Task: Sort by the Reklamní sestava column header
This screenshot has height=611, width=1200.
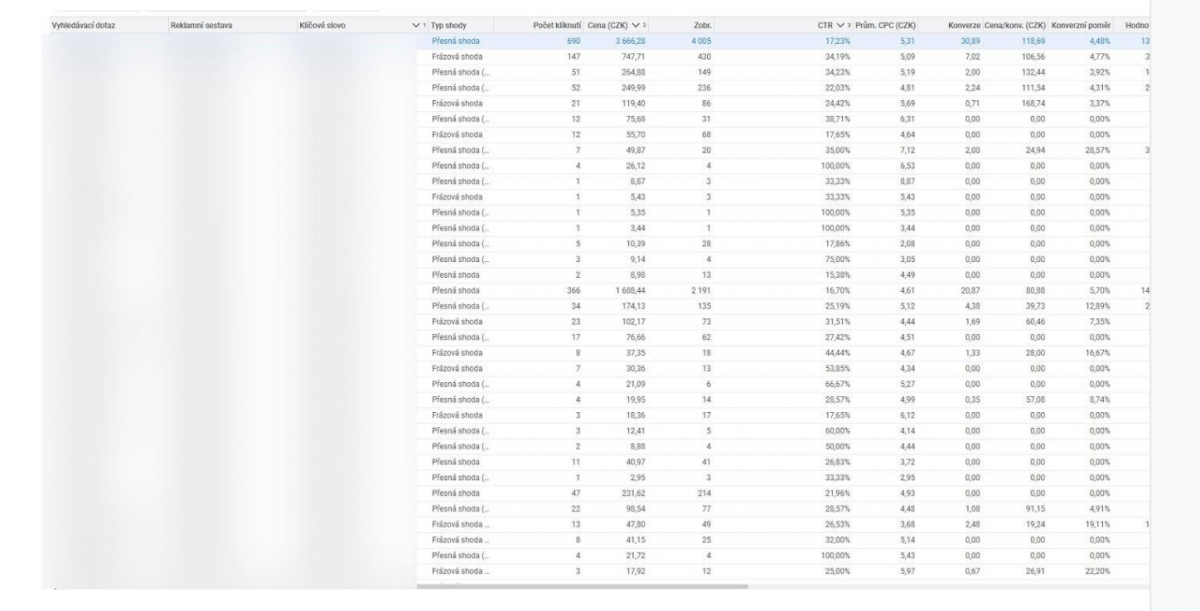Action: coord(201,24)
